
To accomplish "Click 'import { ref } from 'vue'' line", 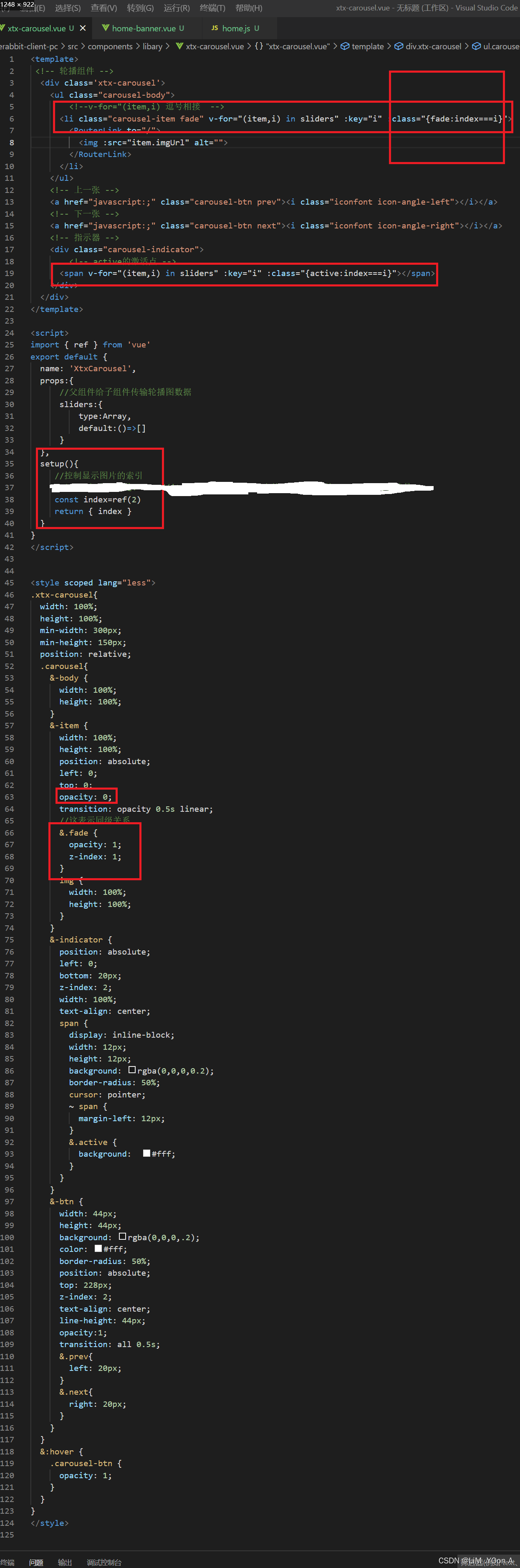I will (90, 345).
